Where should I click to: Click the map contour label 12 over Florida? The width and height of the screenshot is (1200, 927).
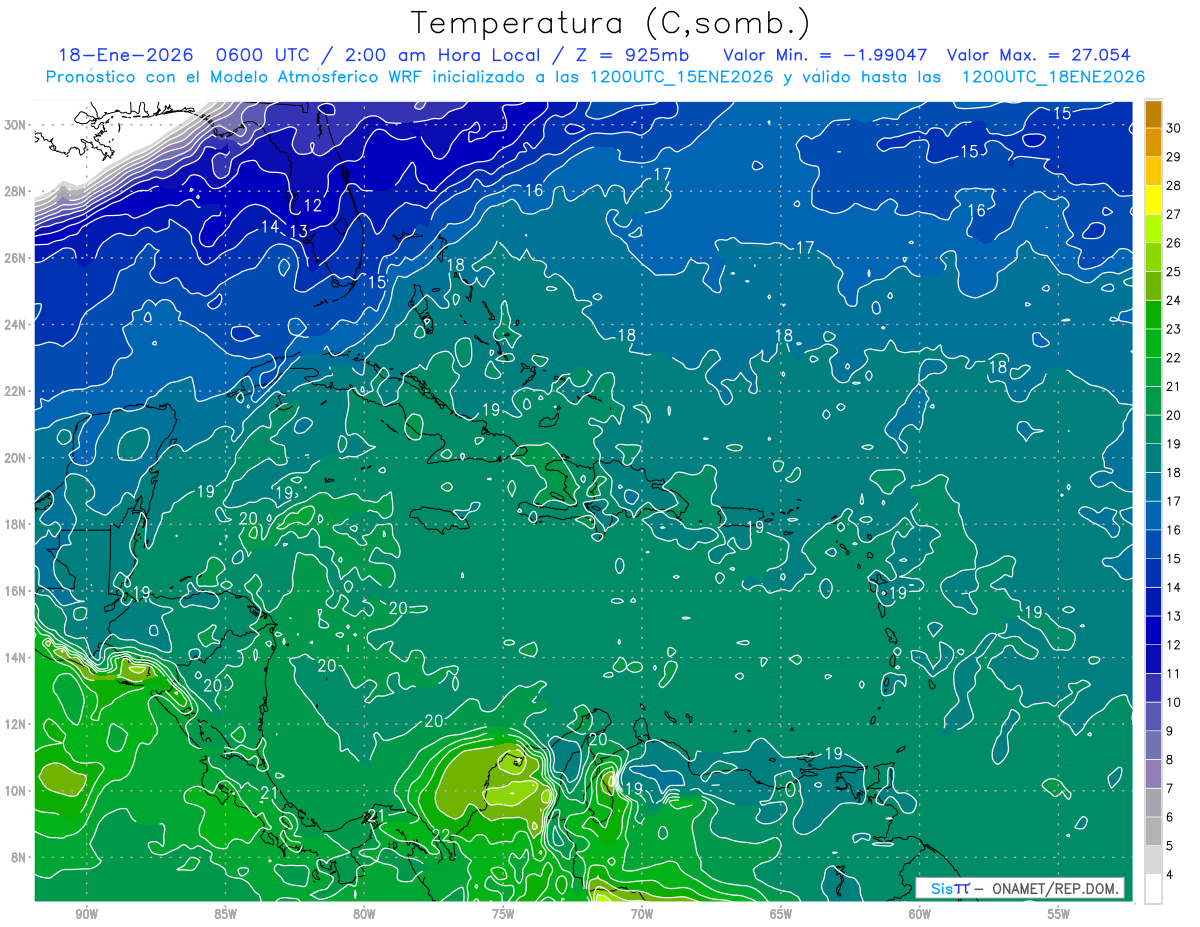click(313, 206)
